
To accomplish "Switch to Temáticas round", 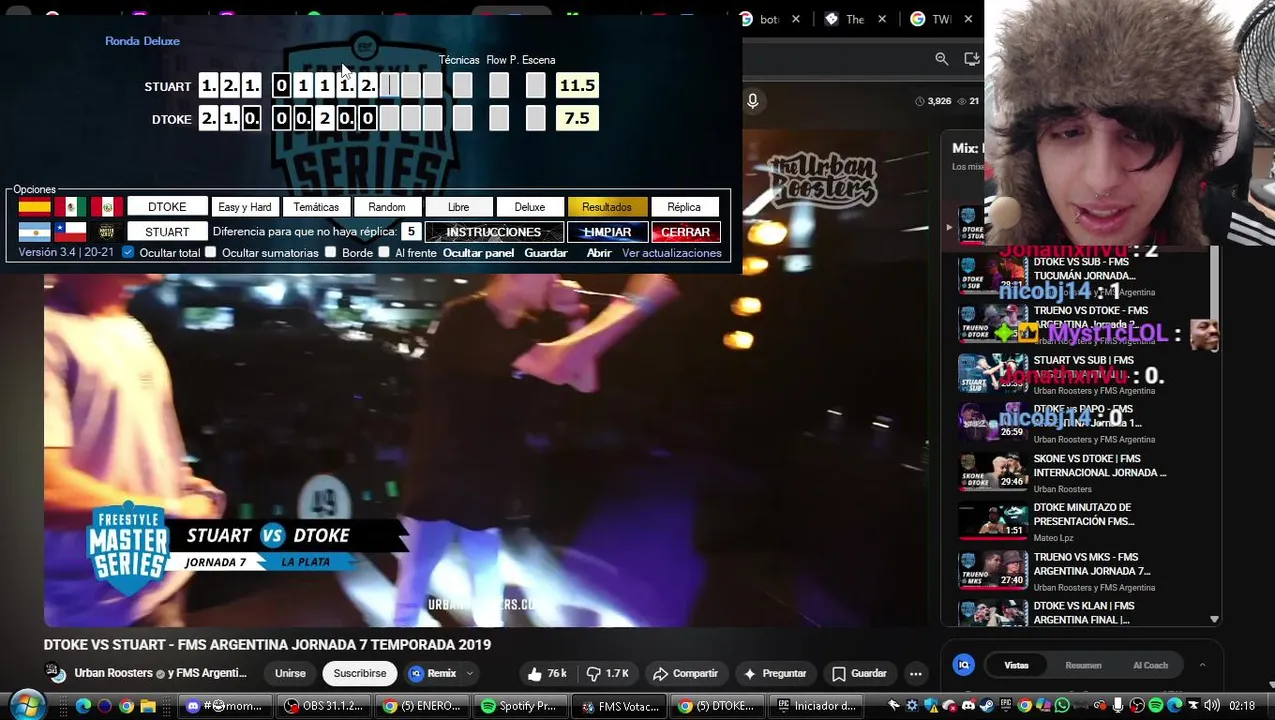I will [x=316, y=207].
